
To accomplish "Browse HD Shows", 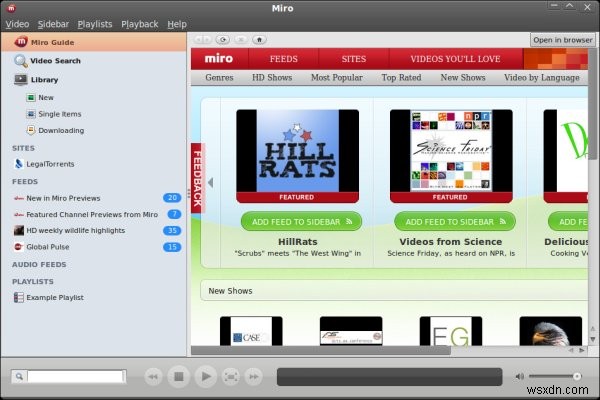I will point(272,78).
